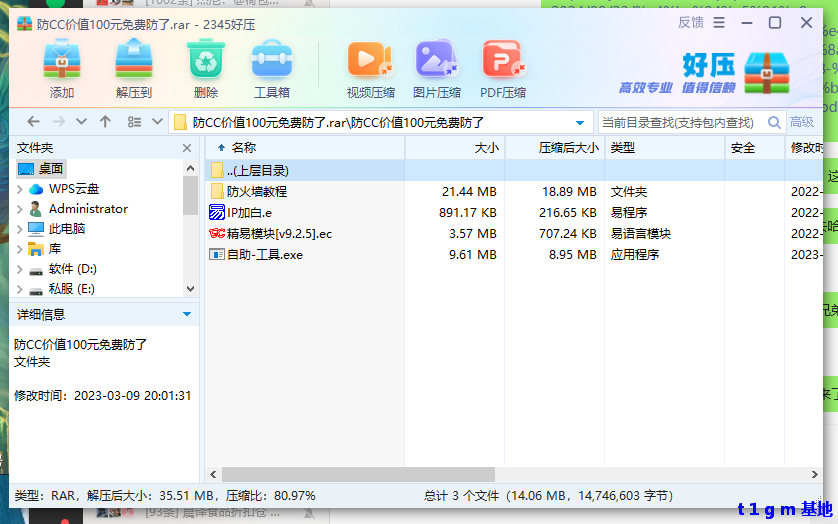Click 反馈 feedback link in title bar
This screenshot has height=524, width=838.
tap(690, 22)
